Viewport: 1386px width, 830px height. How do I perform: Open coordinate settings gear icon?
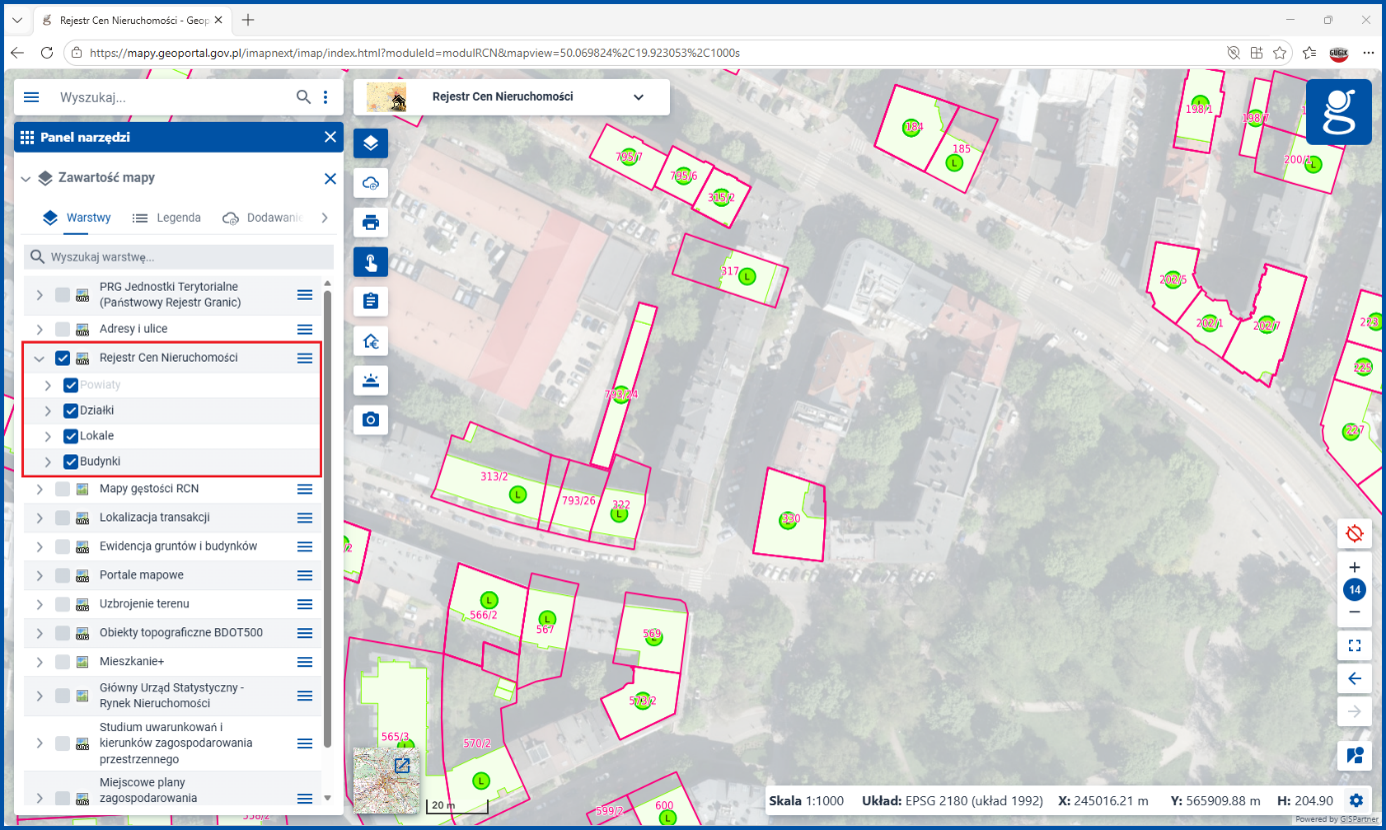coord(1356,801)
